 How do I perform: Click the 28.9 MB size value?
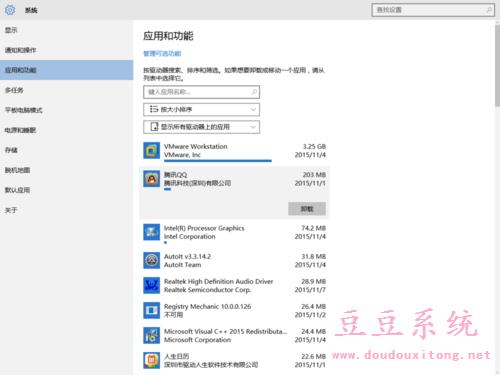313,281
